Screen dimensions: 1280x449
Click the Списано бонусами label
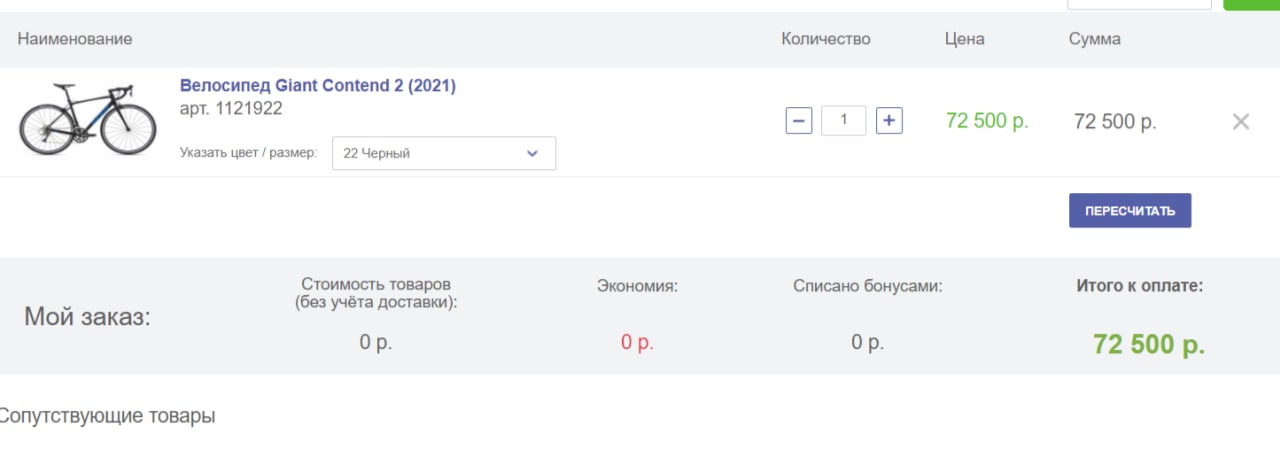(x=868, y=286)
